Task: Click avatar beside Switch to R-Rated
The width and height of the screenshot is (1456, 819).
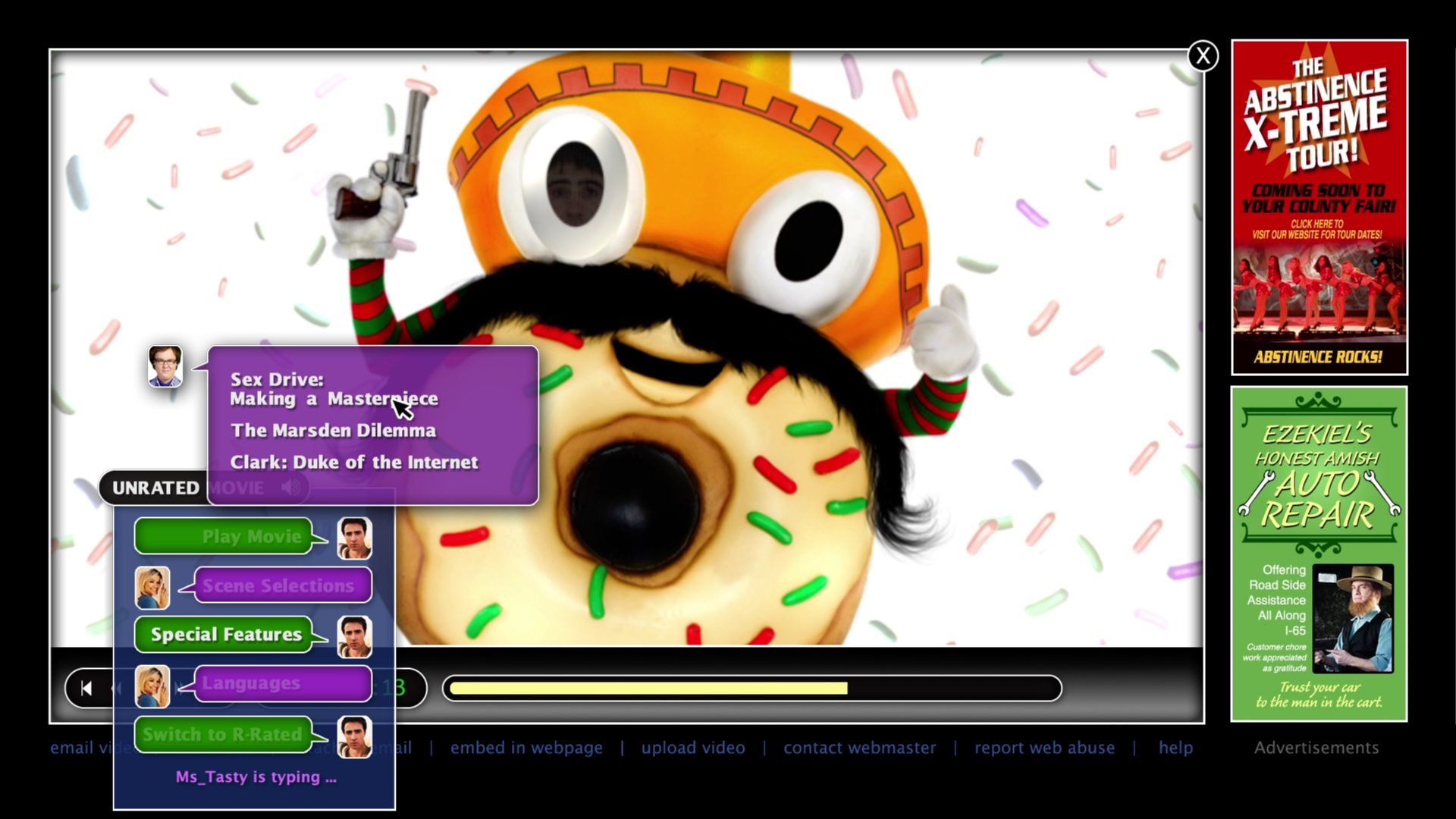Action: click(x=354, y=736)
